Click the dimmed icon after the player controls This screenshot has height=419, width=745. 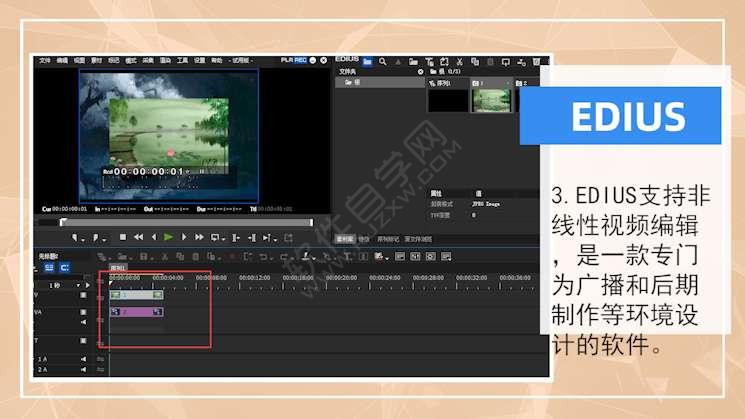[x=288, y=238]
